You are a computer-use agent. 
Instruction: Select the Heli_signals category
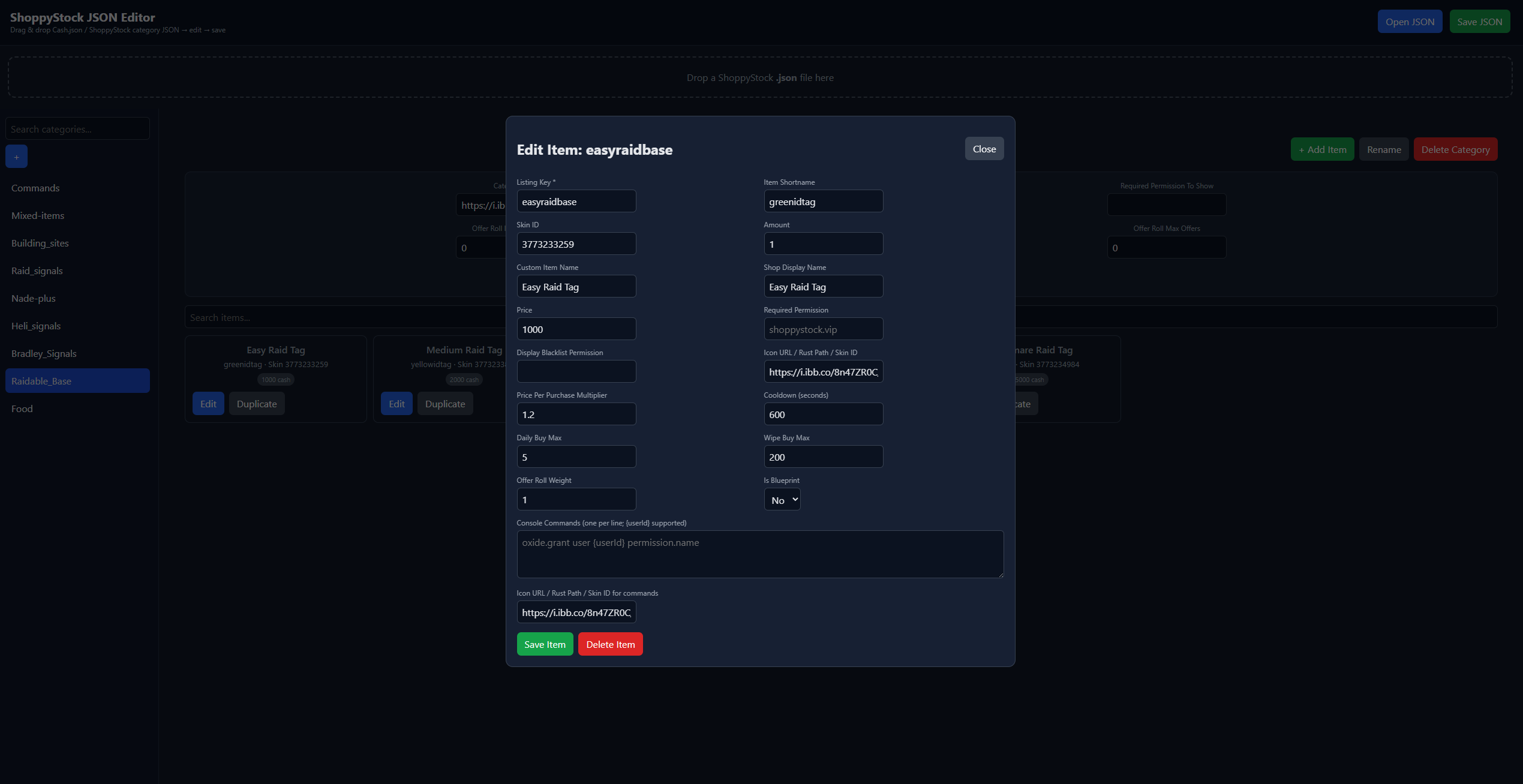pyautogui.click(x=77, y=326)
